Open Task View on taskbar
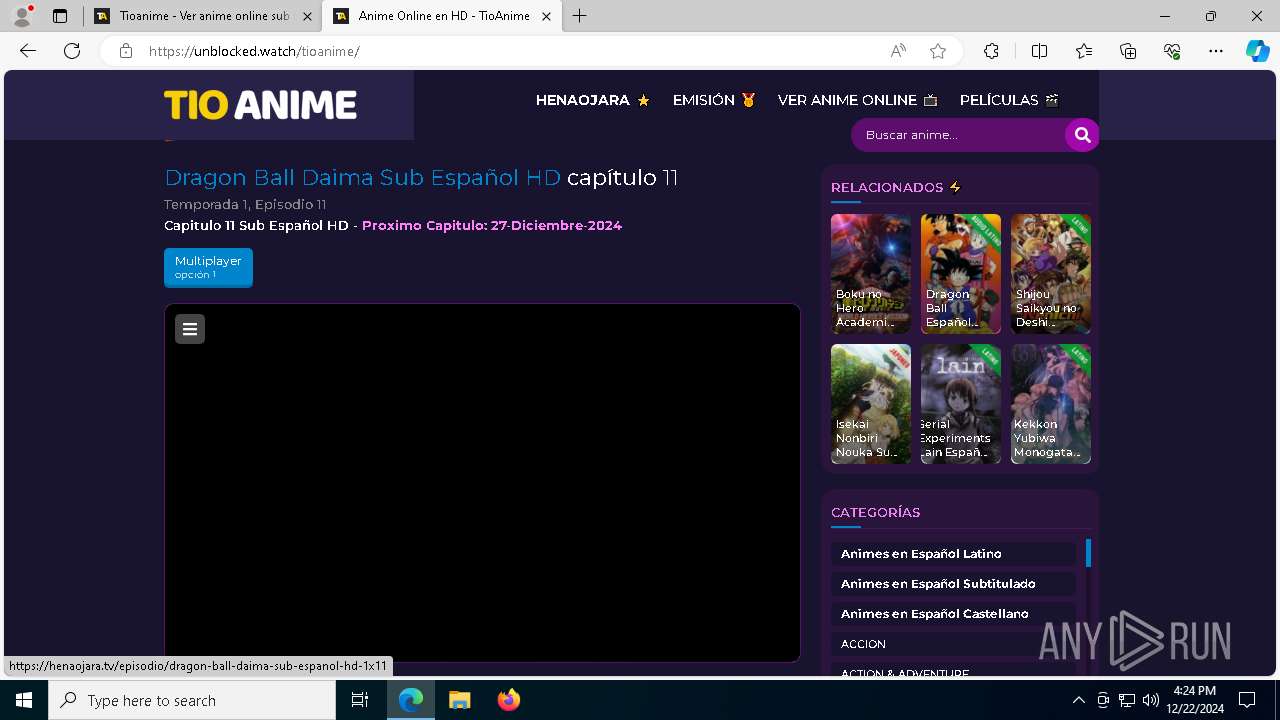 point(360,700)
